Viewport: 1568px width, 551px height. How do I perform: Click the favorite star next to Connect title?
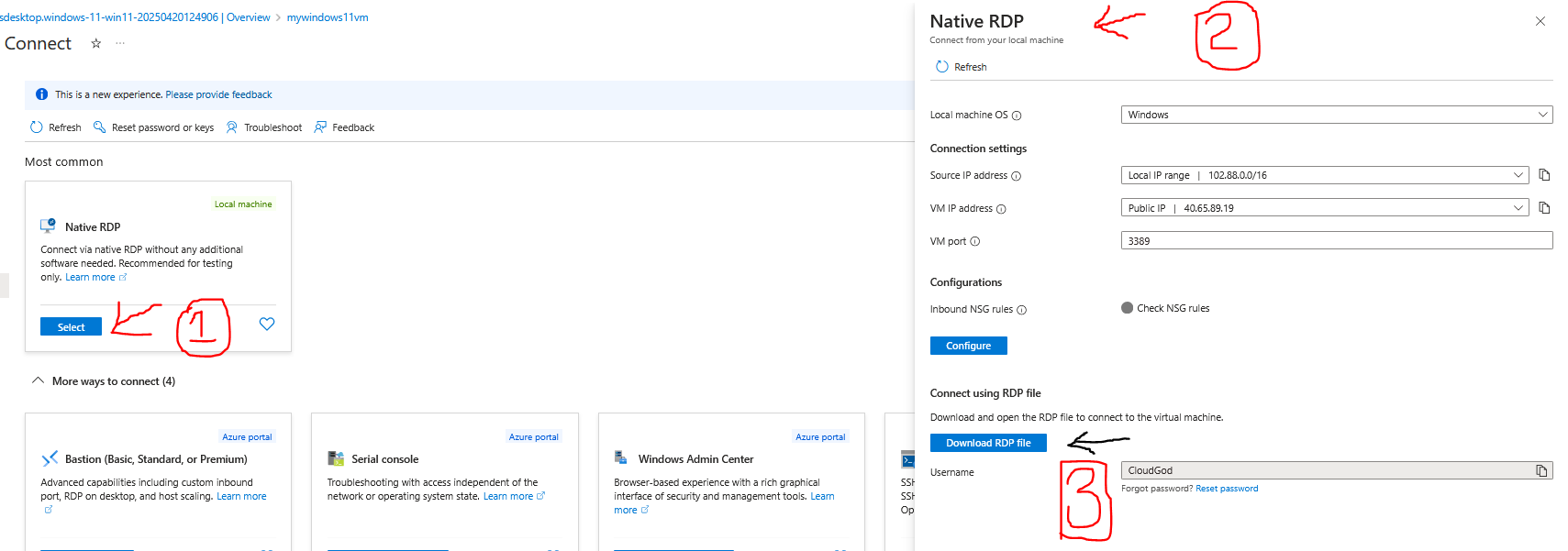pos(95,43)
